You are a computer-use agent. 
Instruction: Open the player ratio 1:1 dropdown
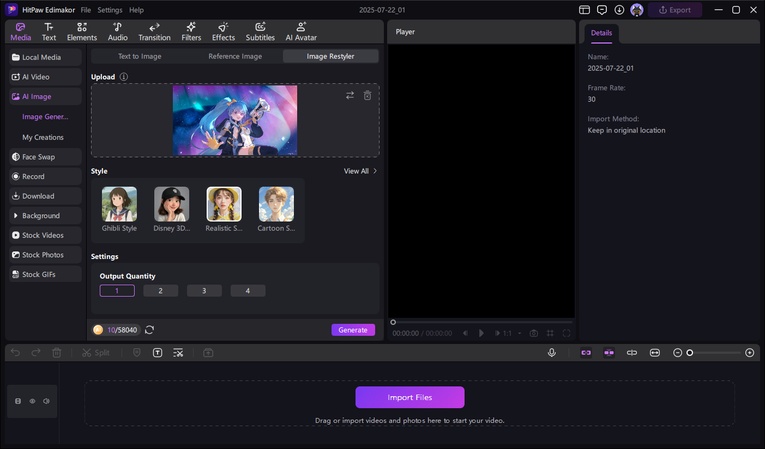(510, 333)
